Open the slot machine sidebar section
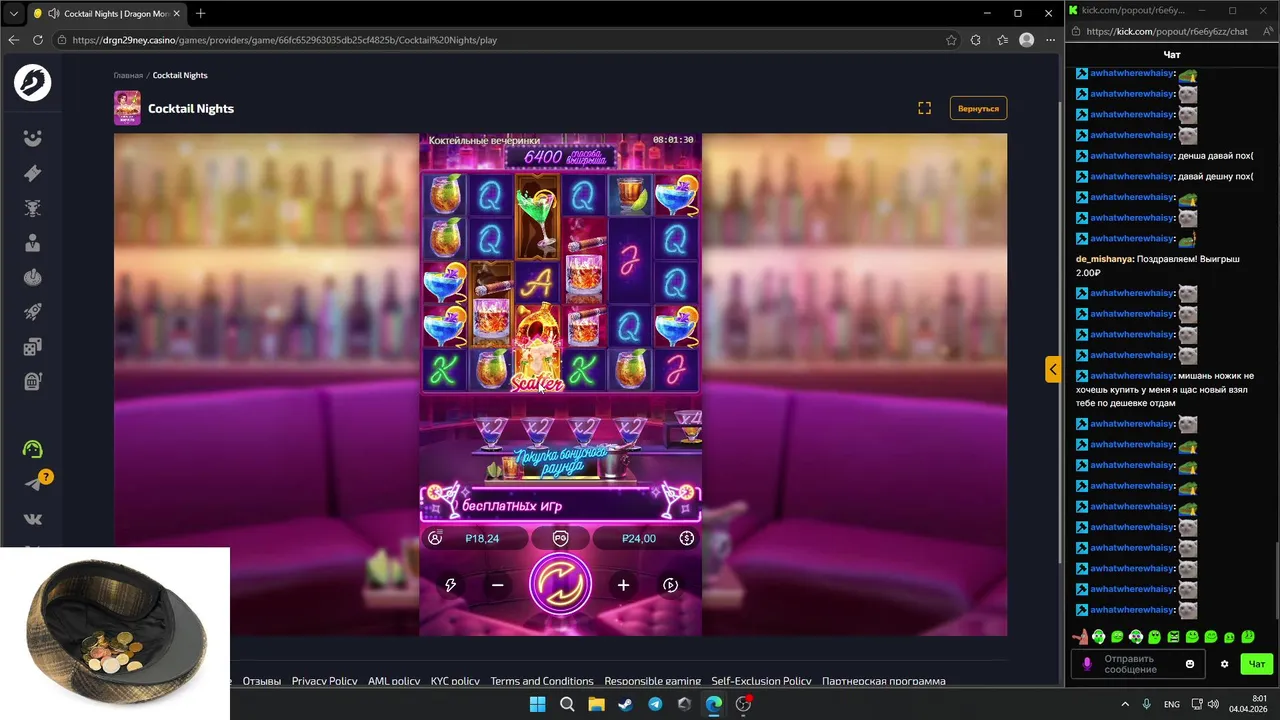Image resolution: width=1280 pixels, height=720 pixels. pos(32,381)
